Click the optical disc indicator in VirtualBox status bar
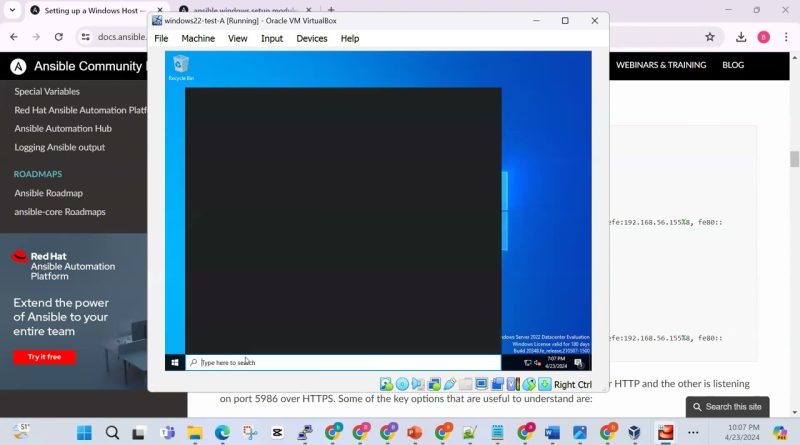This screenshot has width=800, height=445. click(402, 384)
